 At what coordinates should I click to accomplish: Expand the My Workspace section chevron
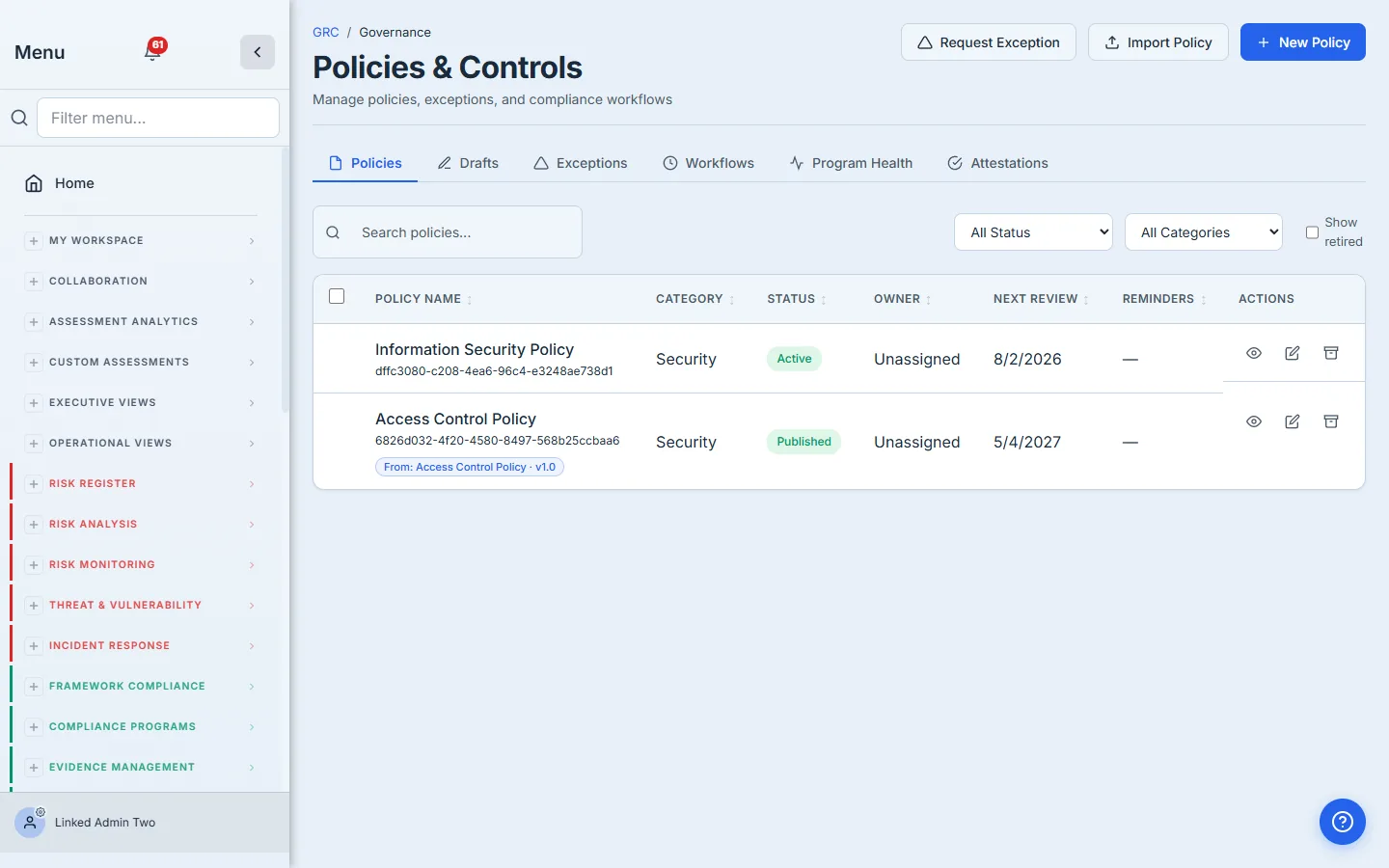pos(252,241)
